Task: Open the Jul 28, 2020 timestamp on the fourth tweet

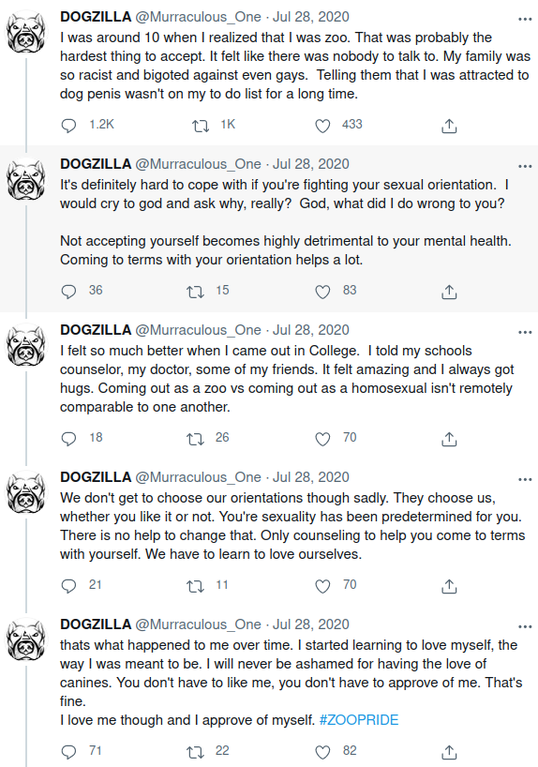Action: pos(311,477)
